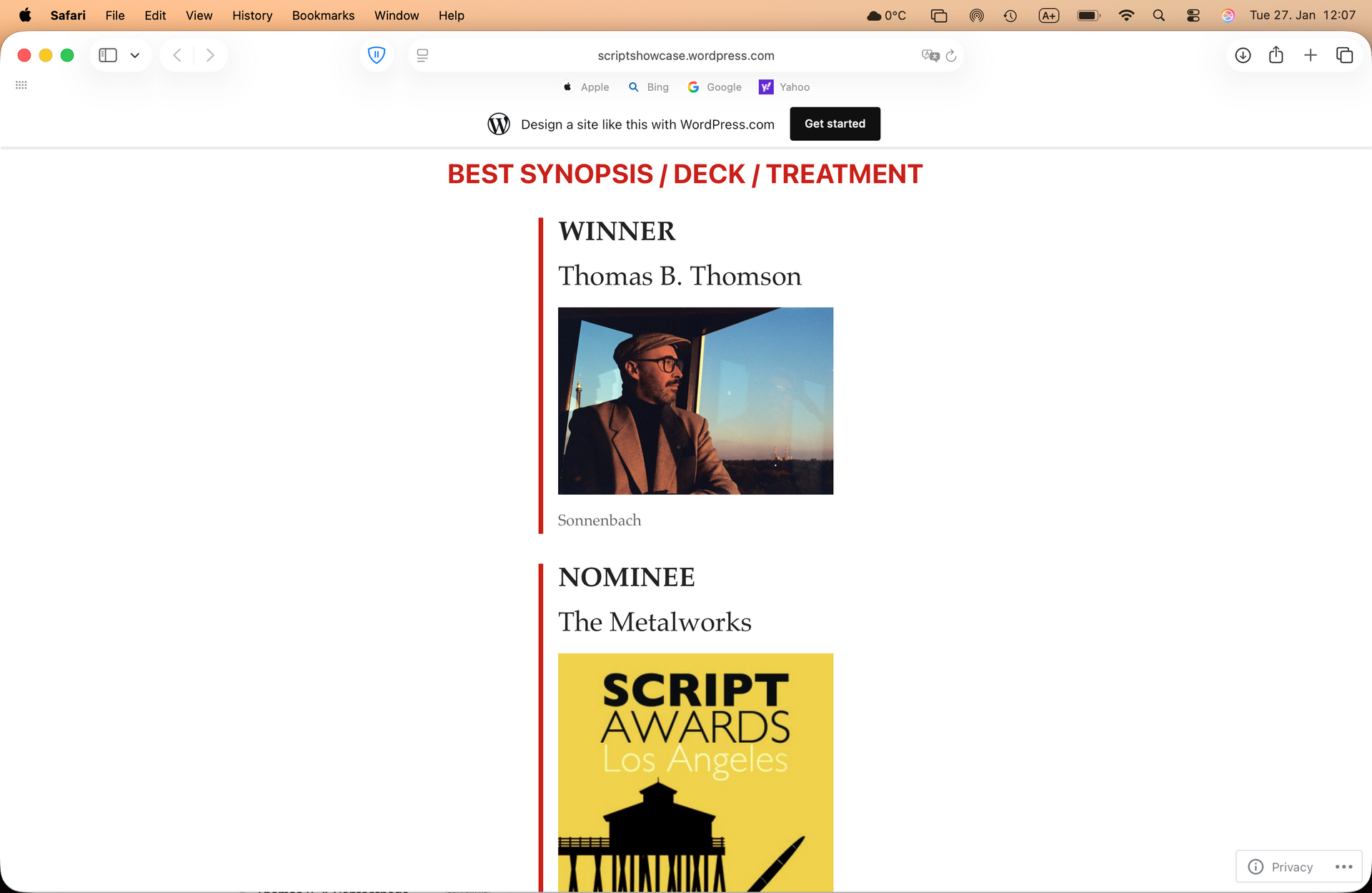Screen dimensions: 1372x893
Task: Click the Share icon in toolbar
Action: pos(1276,55)
